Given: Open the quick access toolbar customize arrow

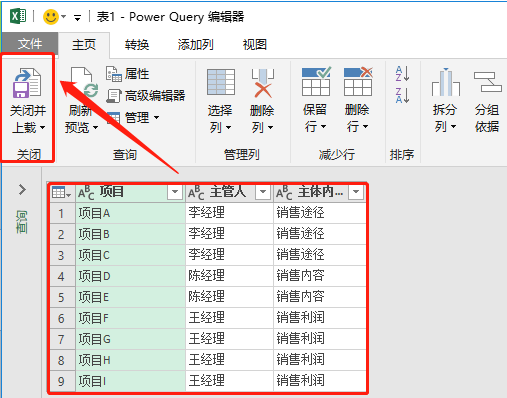Looking at the screenshot, I should coord(77,17).
